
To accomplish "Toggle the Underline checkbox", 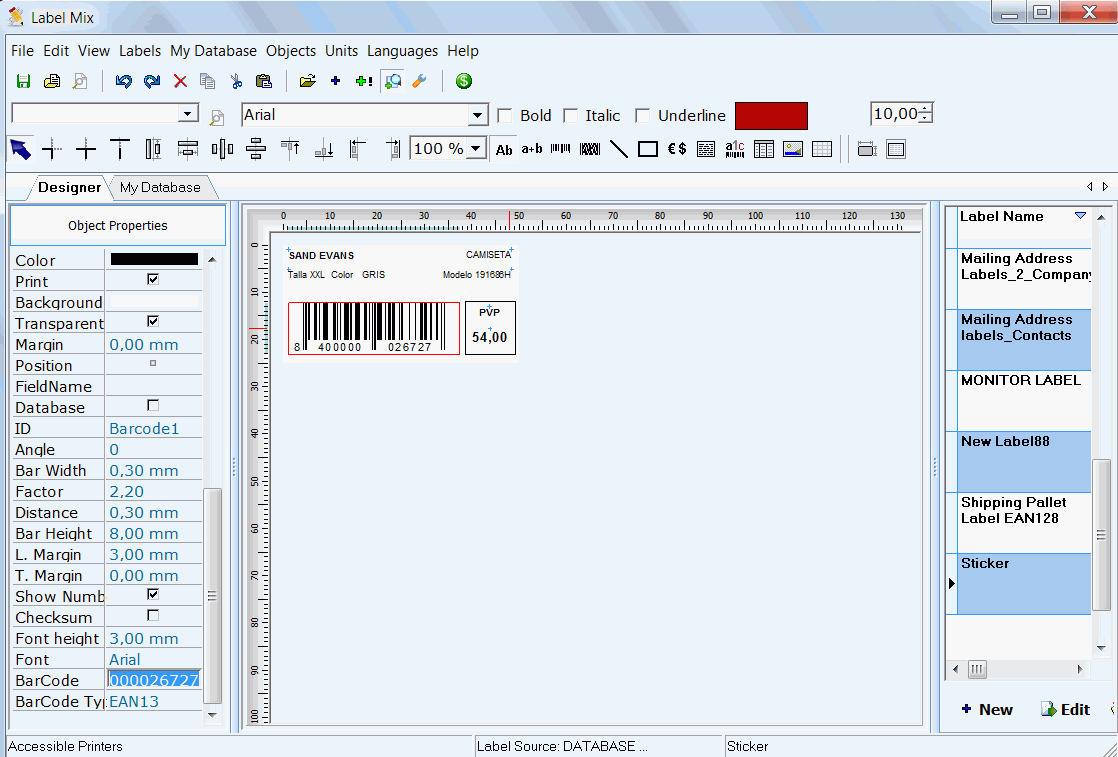I will 642,115.
